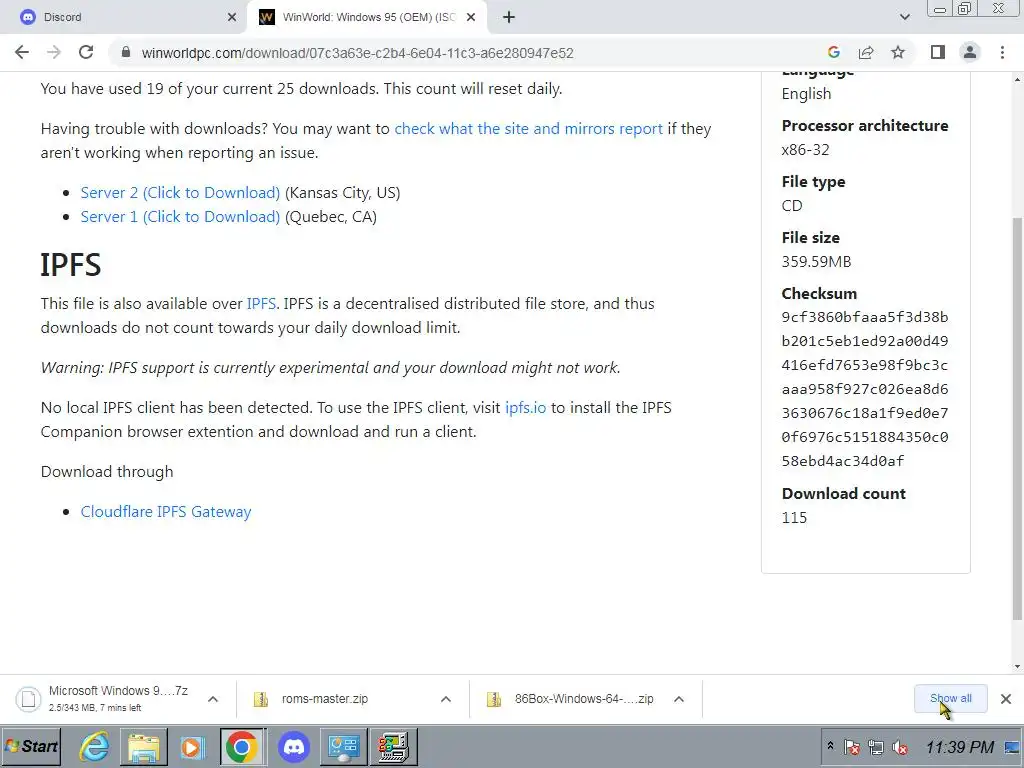Show hidden system tray icons
Image resolution: width=1024 pixels, height=768 pixels.
pyautogui.click(x=830, y=746)
